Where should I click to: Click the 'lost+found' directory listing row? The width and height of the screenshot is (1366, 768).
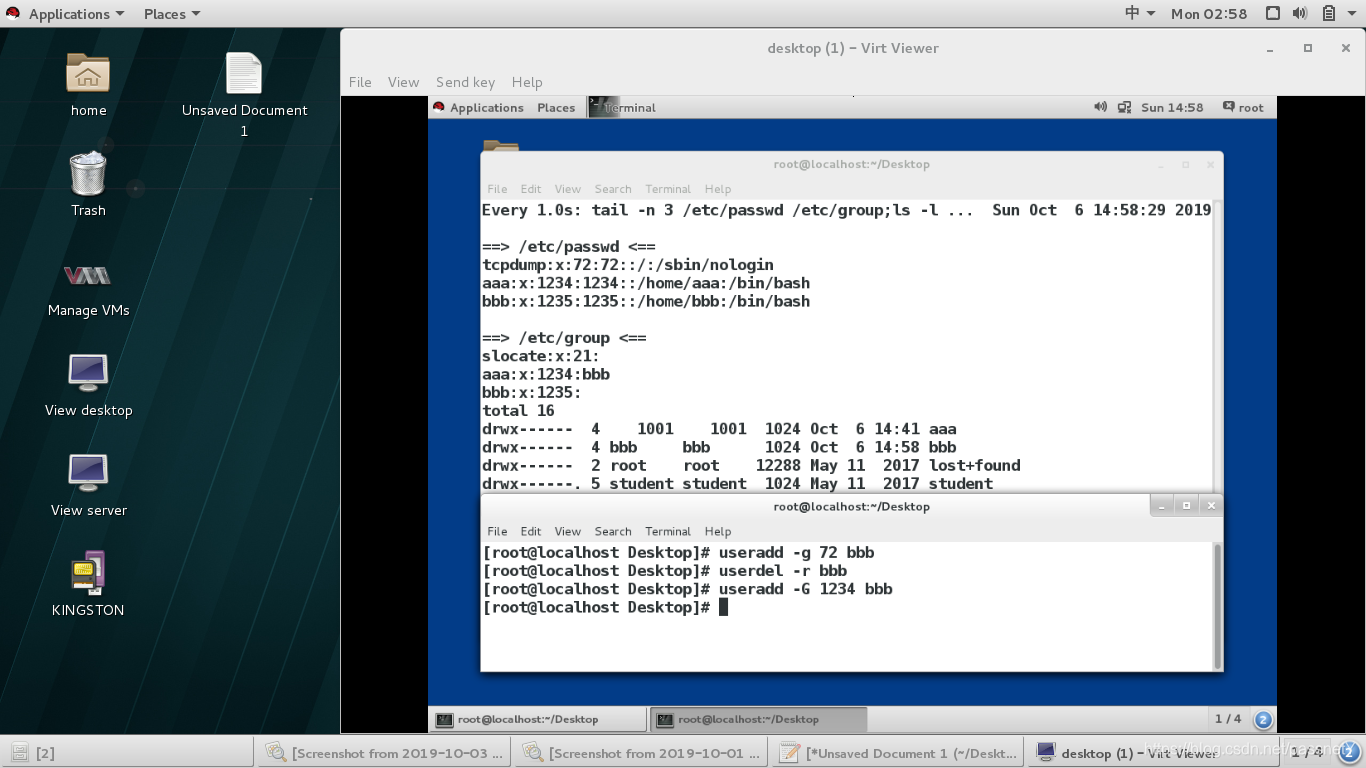(751, 465)
